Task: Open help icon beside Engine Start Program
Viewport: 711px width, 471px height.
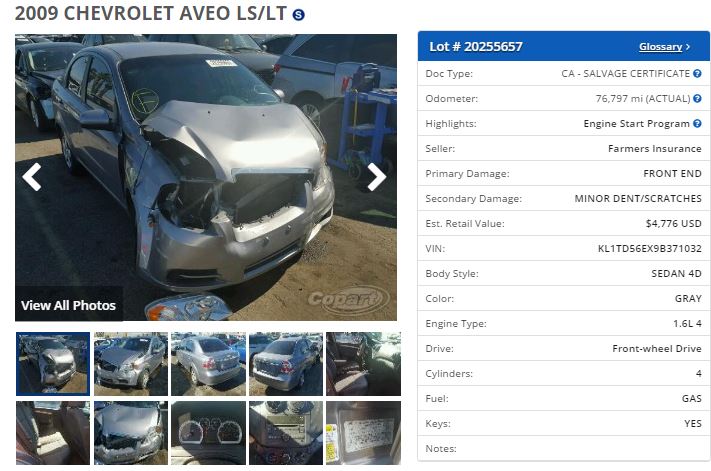Action: 697,123
